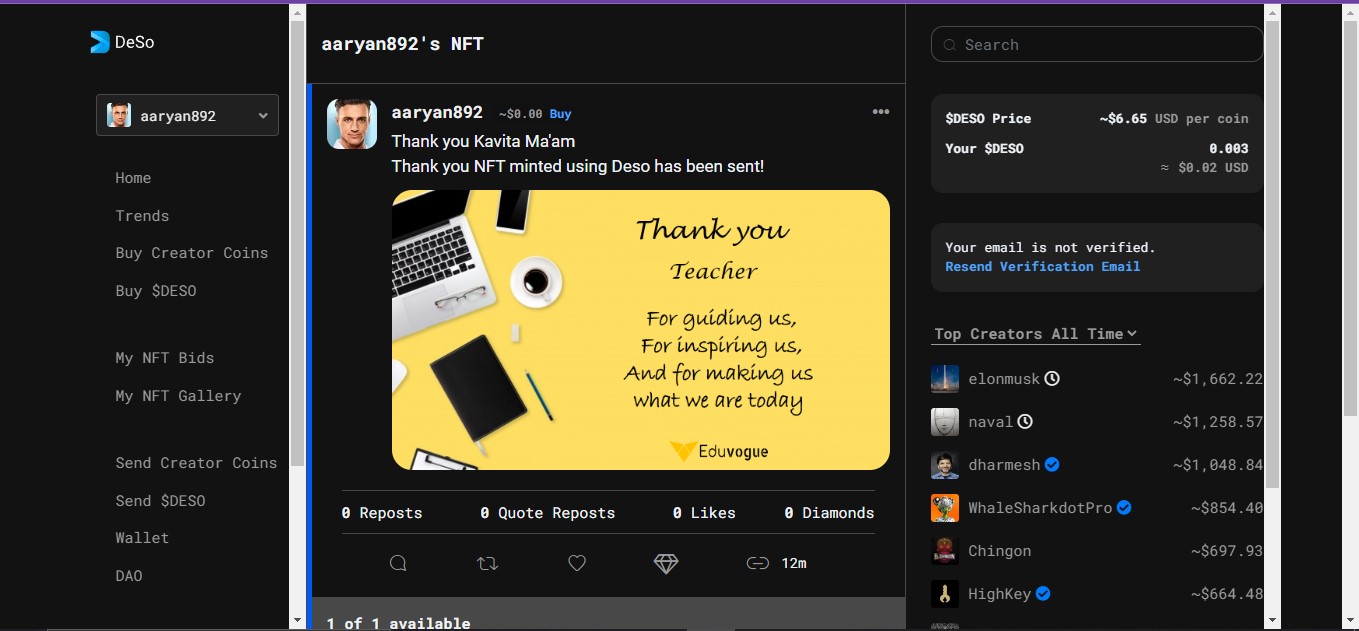Open naval creator profile
Image resolution: width=1359 pixels, height=631 pixels.
(991, 422)
